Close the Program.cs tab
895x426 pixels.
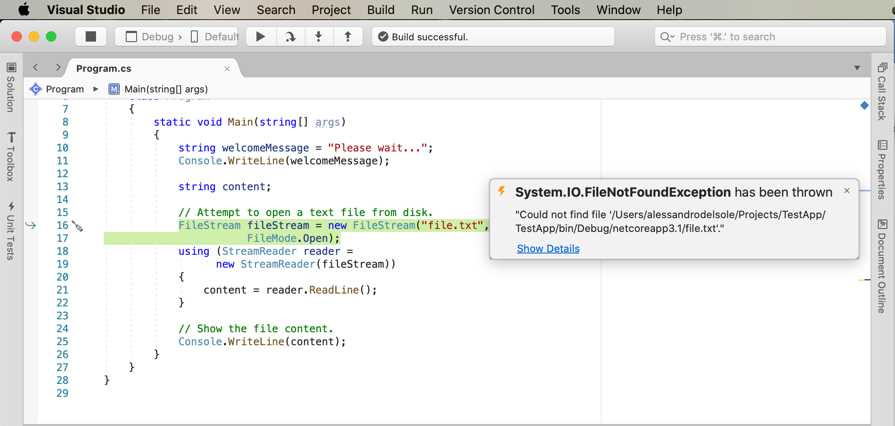(x=227, y=69)
